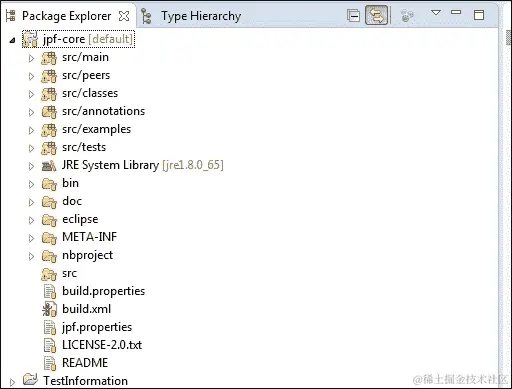Click the src/annotations package folder icon

tap(49, 112)
